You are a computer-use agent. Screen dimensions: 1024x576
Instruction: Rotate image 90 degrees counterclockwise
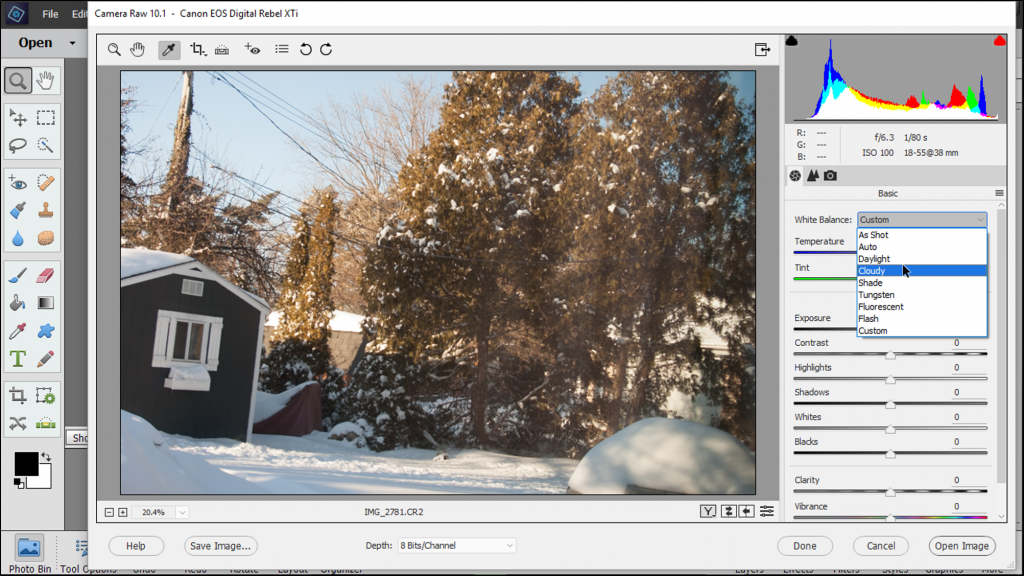(x=306, y=50)
